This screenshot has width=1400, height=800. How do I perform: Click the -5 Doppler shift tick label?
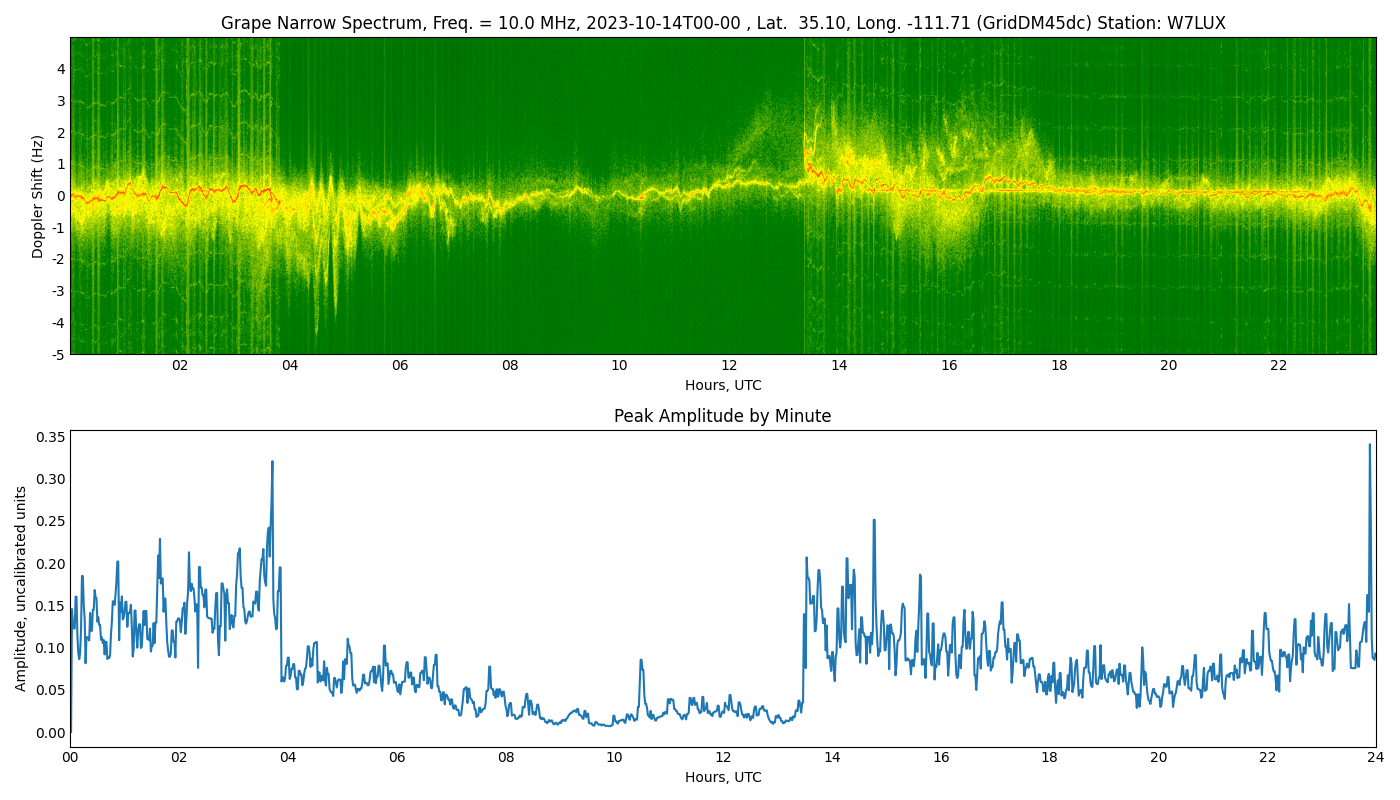point(58,354)
